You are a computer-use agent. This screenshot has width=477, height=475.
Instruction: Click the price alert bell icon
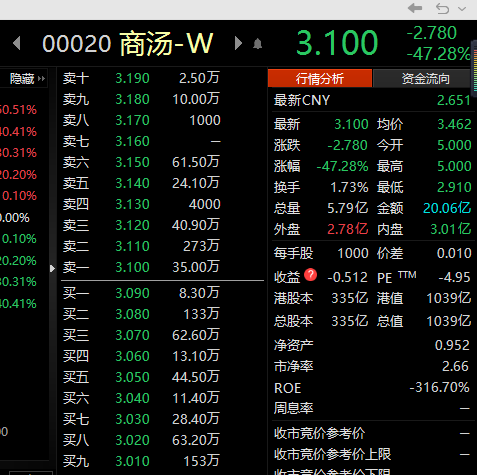pos(257,44)
